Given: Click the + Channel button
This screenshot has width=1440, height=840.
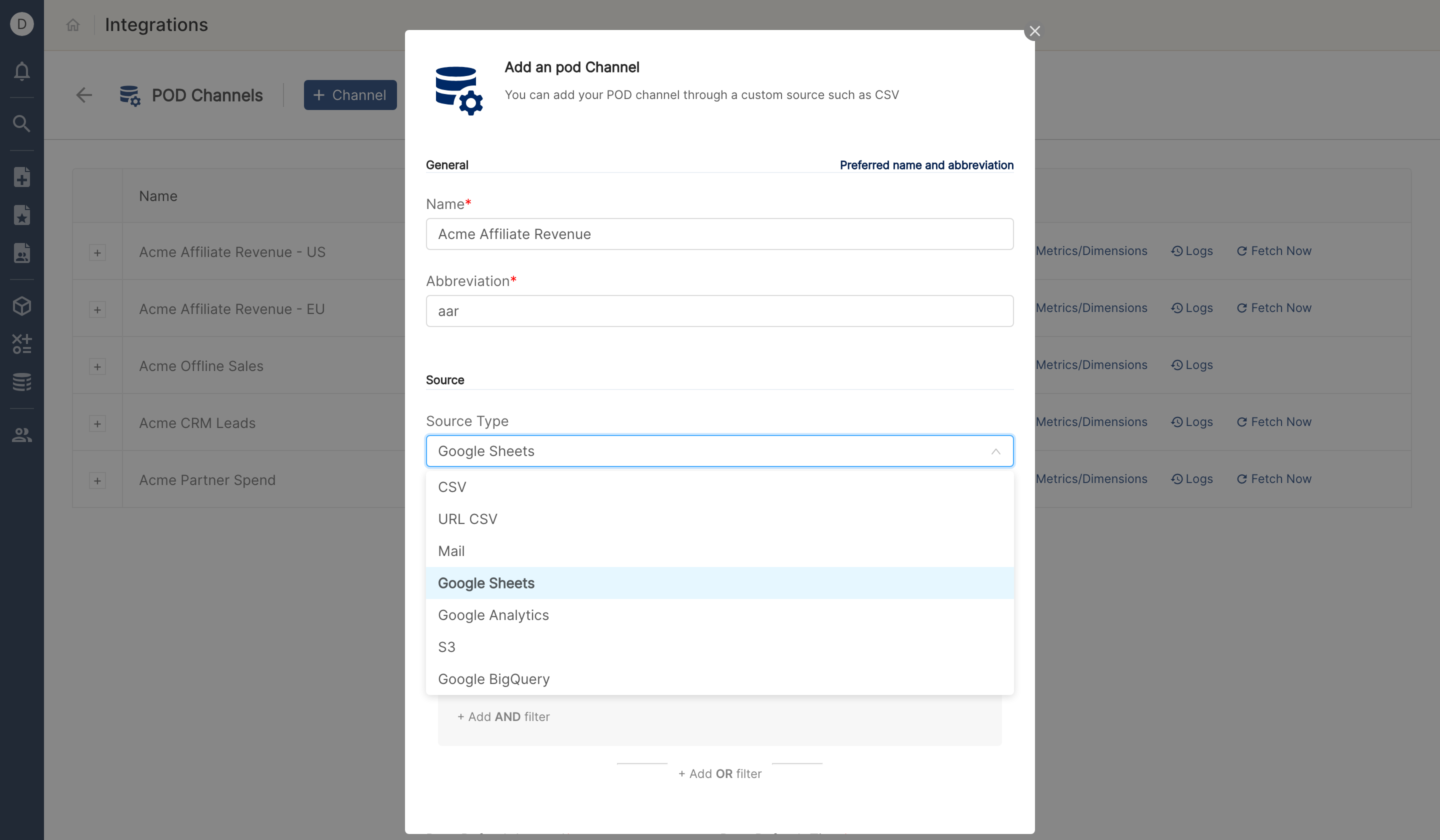Looking at the screenshot, I should click(349, 95).
